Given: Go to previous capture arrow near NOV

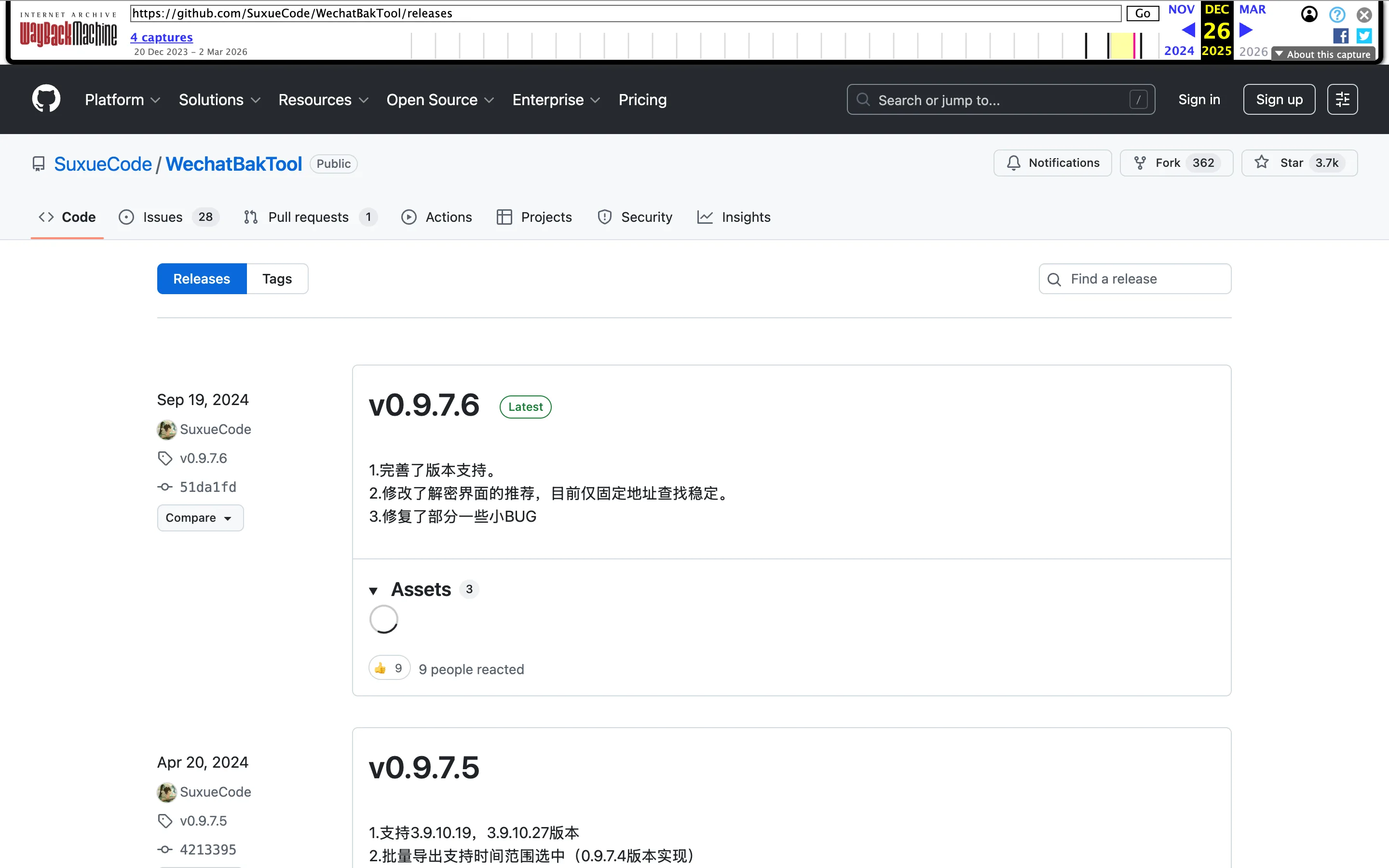Looking at the screenshot, I should click(x=1188, y=29).
